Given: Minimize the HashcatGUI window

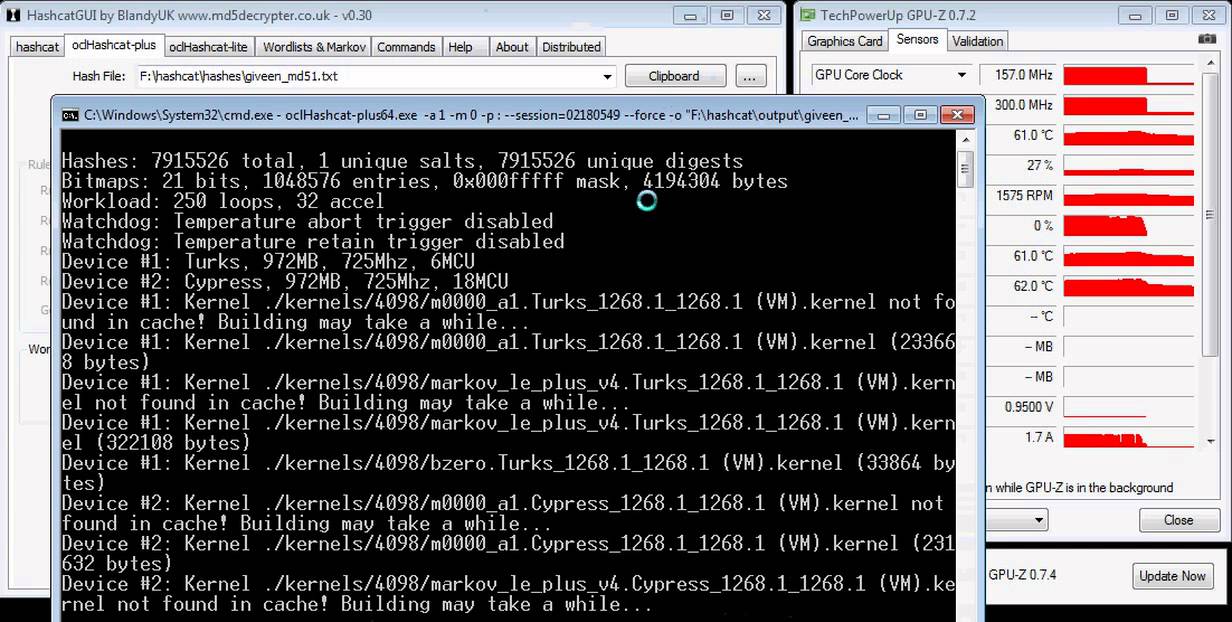Looking at the screenshot, I should click(x=688, y=15).
